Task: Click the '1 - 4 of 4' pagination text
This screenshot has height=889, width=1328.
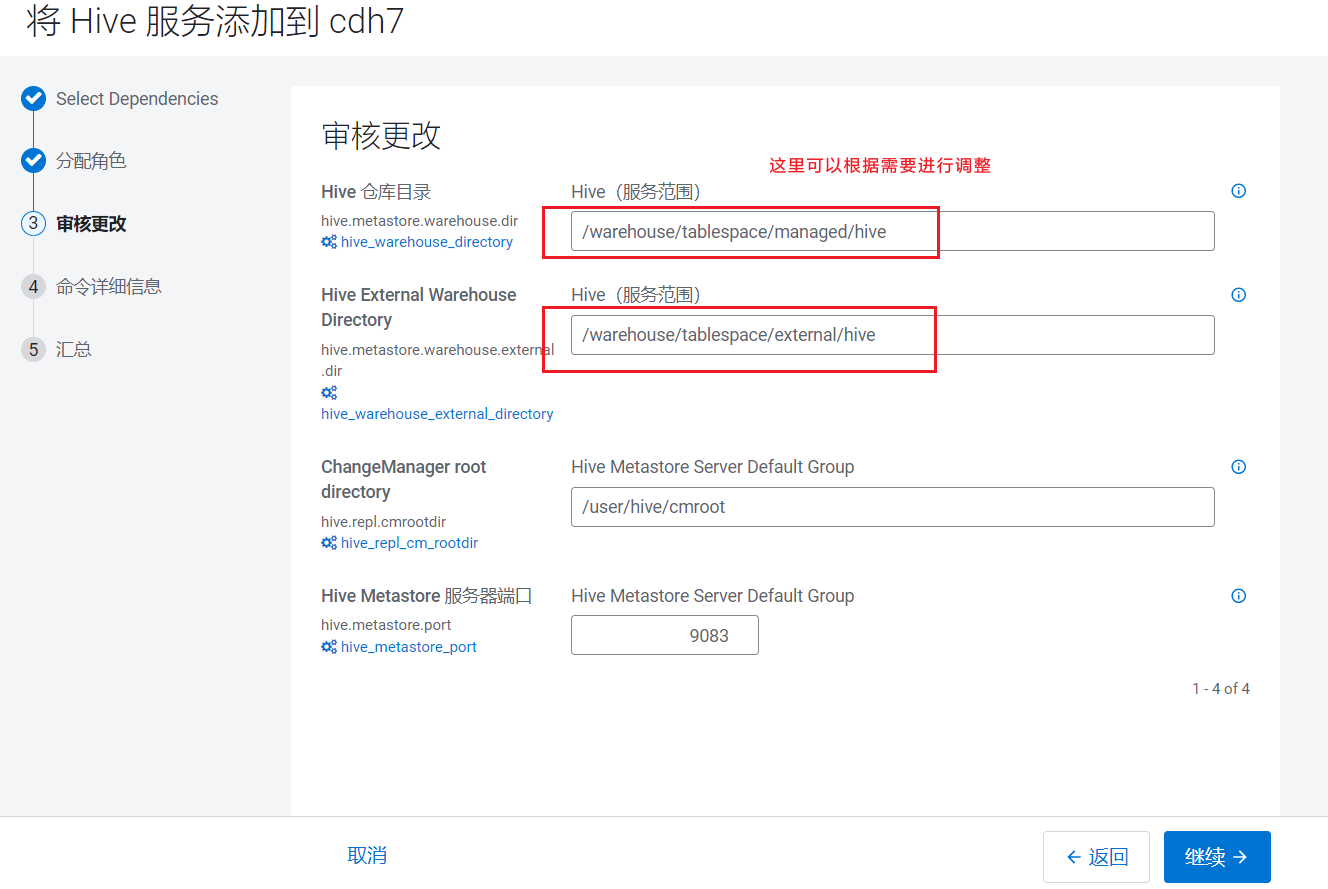Action: [x=1221, y=689]
